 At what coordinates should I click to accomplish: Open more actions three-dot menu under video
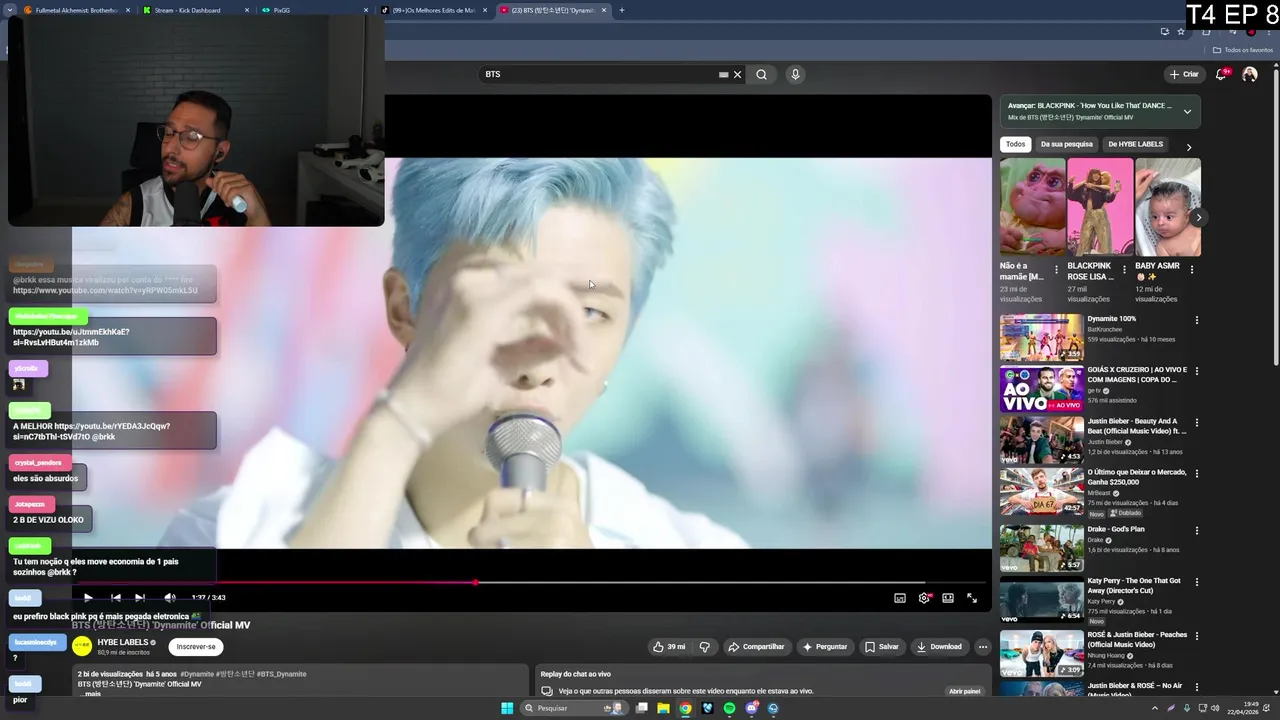pos(983,647)
